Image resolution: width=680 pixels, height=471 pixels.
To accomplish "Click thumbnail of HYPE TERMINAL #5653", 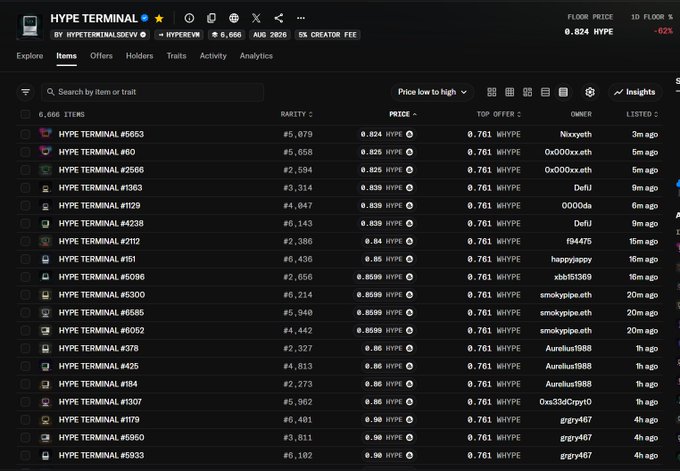I will (x=45, y=134).
